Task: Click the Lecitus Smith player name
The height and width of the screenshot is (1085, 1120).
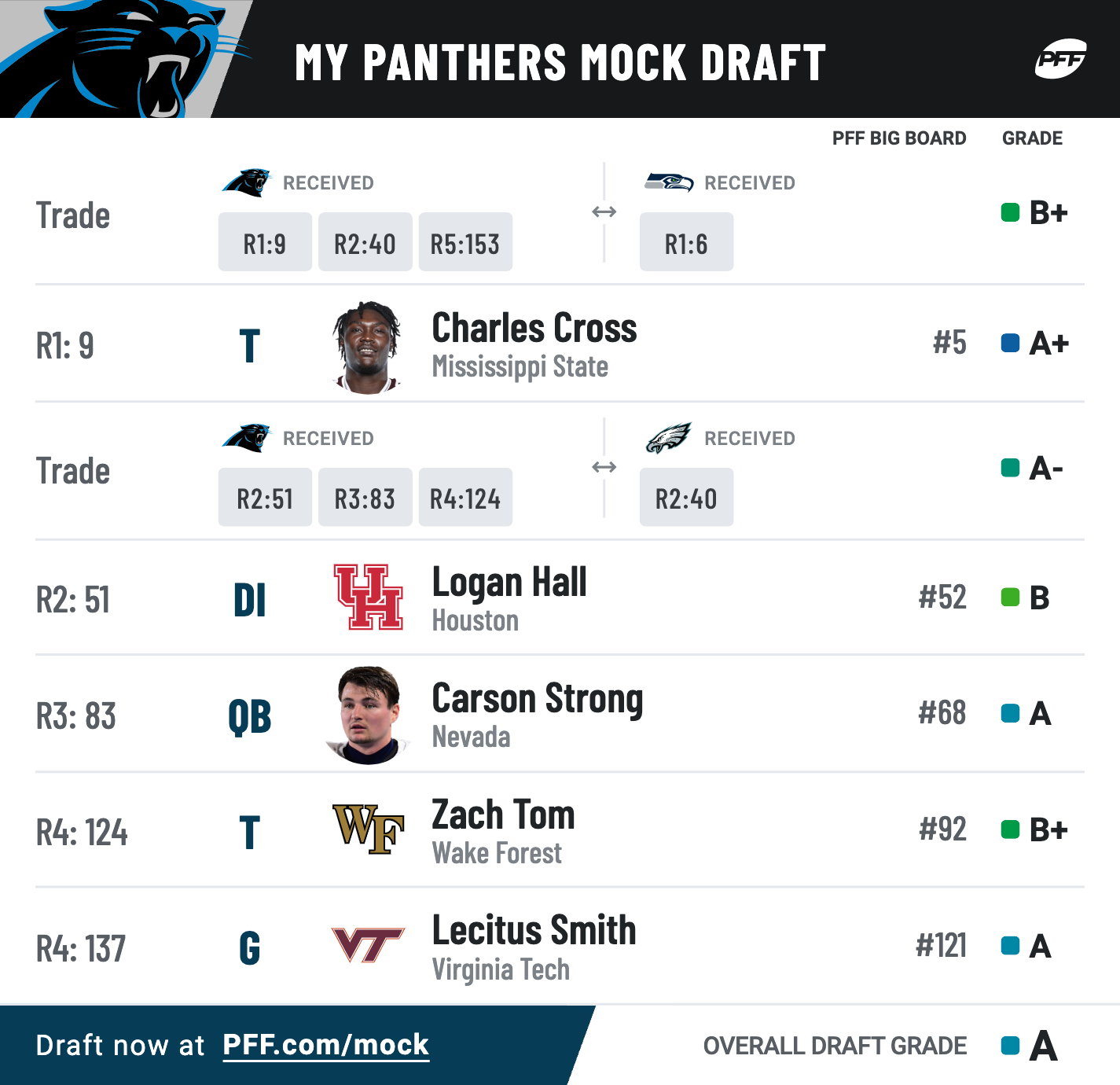Action: click(534, 931)
